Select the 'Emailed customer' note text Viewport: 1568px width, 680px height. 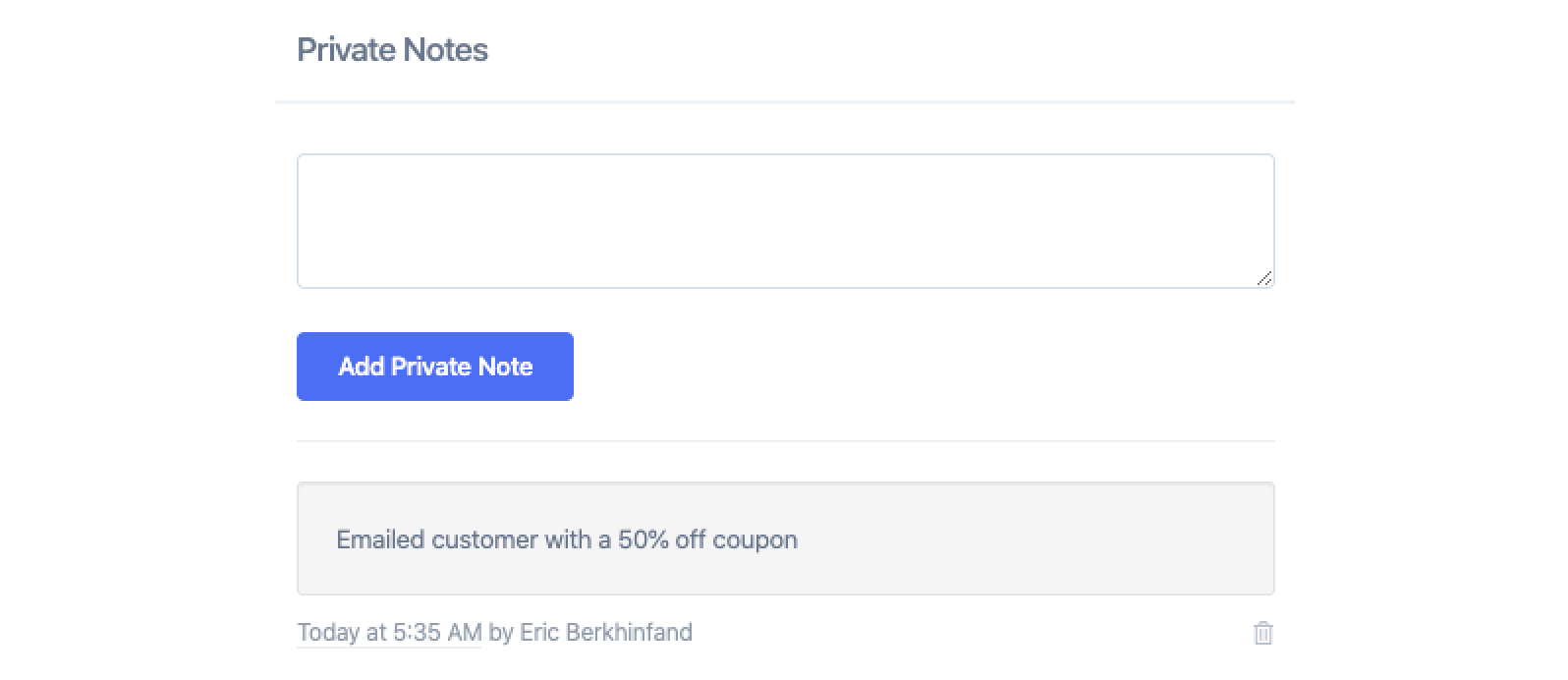[566, 539]
